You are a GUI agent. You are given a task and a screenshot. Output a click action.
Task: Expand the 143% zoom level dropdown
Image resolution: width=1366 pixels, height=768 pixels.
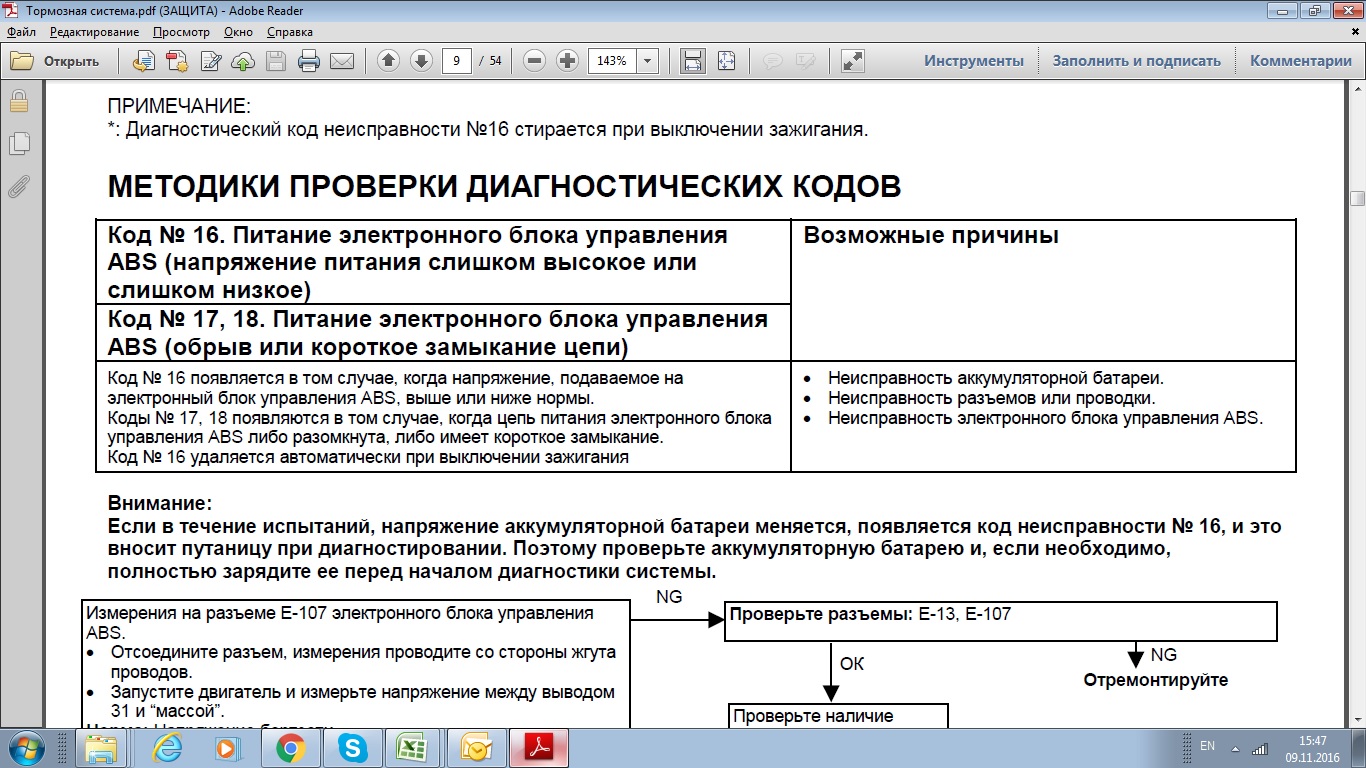(x=647, y=61)
